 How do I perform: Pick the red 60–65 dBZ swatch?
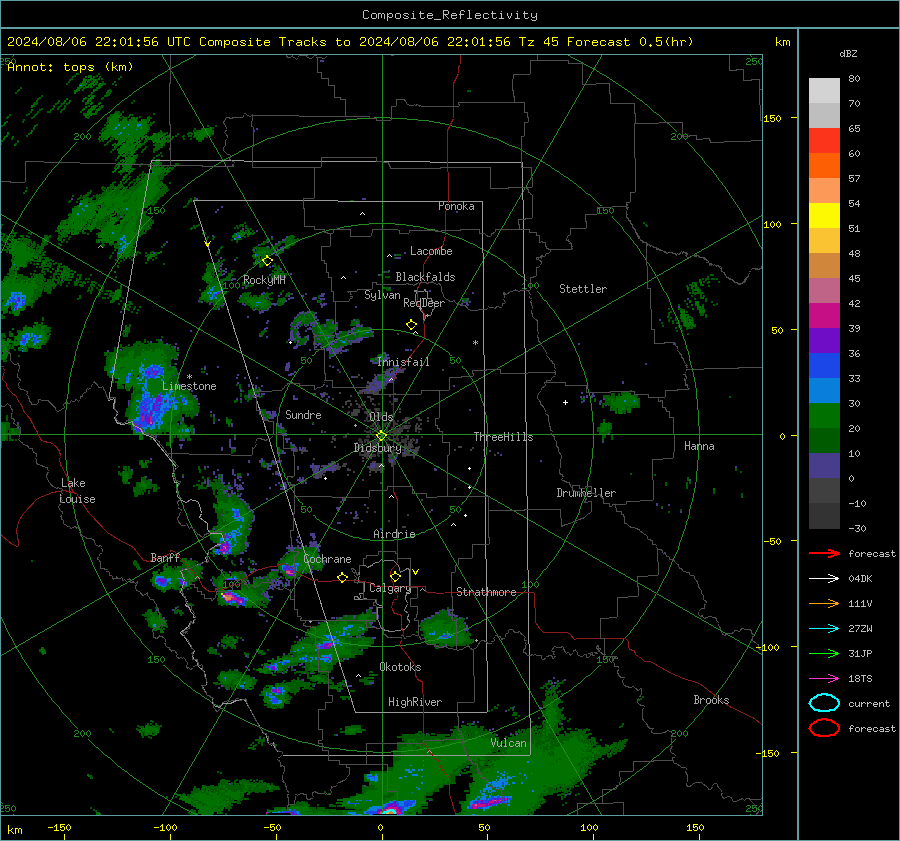click(x=824, y=140)
